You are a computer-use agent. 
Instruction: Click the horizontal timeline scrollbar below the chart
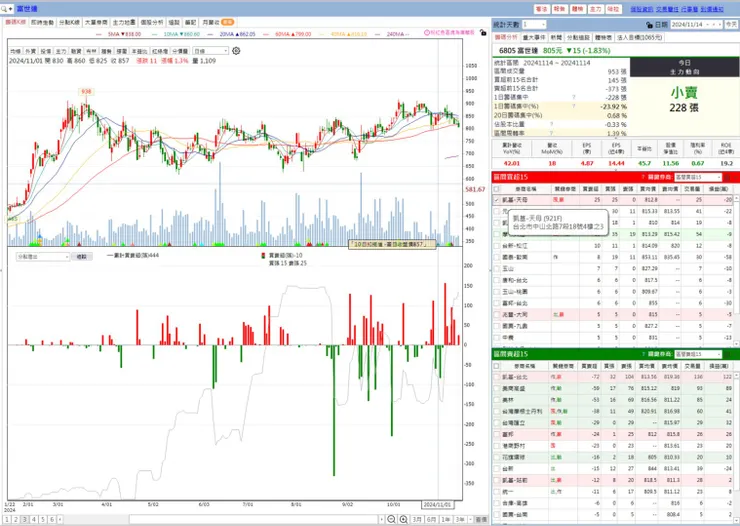(255, 519)
